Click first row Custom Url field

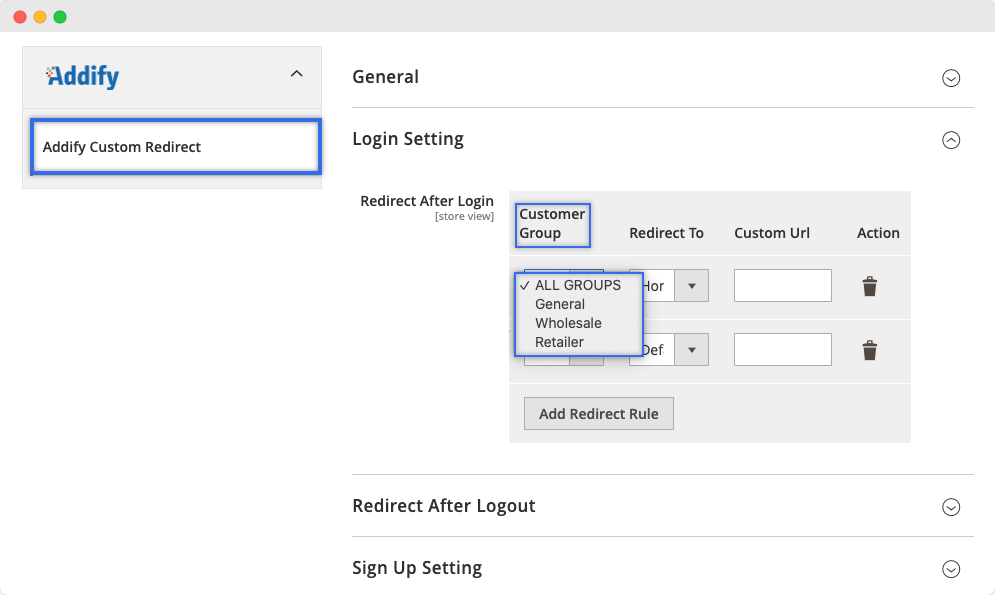click(782, 286)
